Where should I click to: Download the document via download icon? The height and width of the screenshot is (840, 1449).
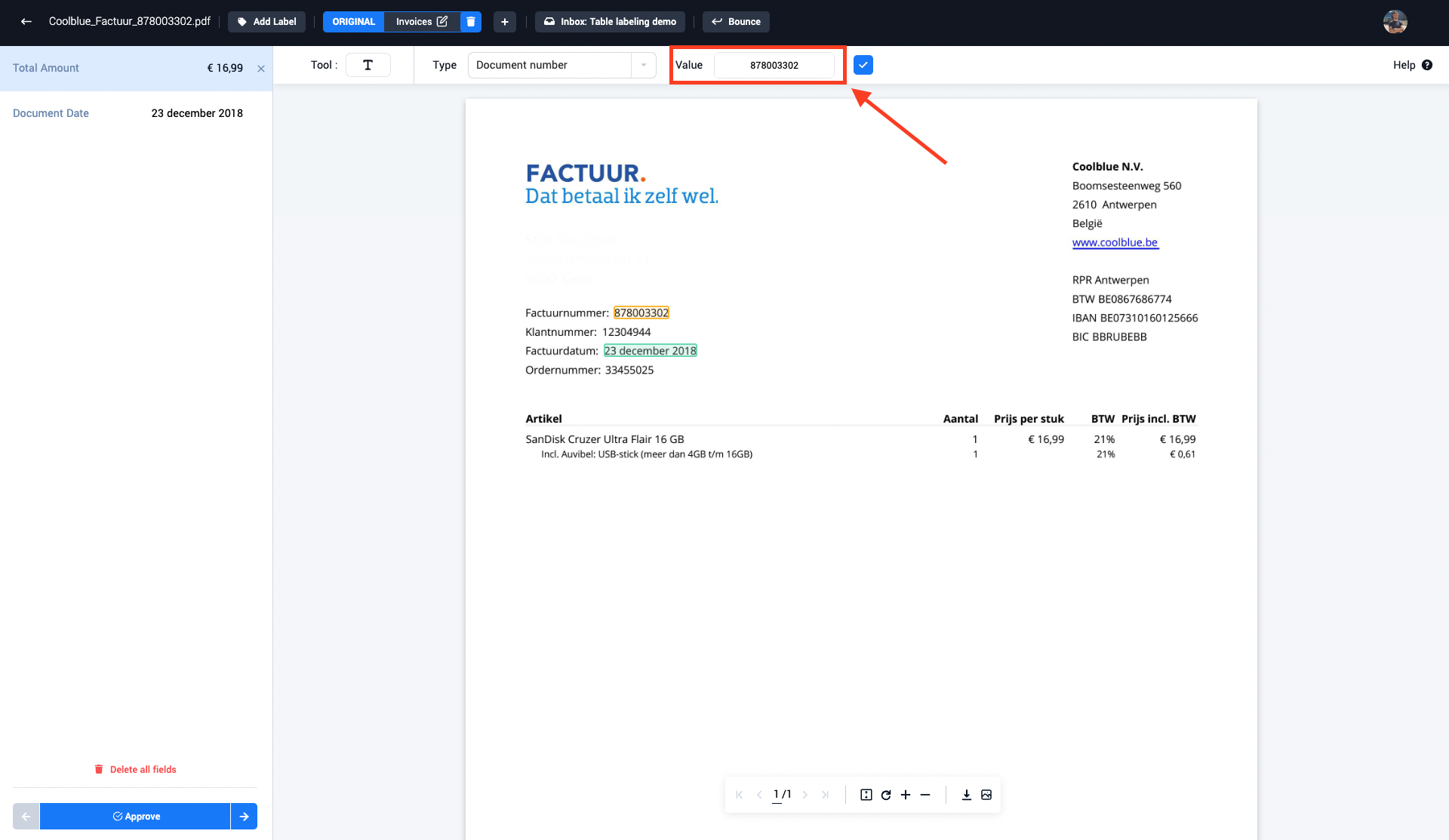tap(966, 795)
